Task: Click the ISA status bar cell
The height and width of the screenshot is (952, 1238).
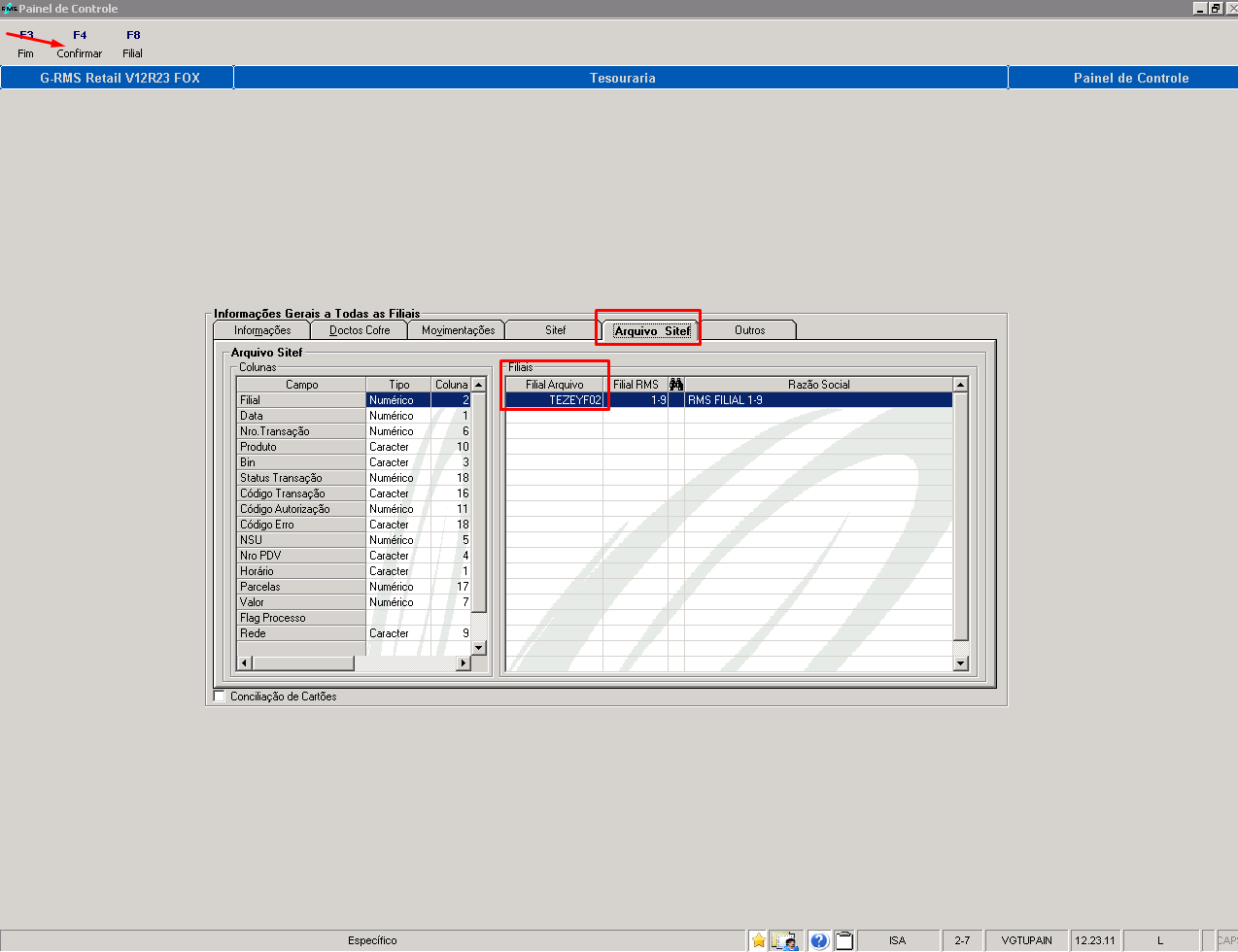Action: tap(897, 940)
